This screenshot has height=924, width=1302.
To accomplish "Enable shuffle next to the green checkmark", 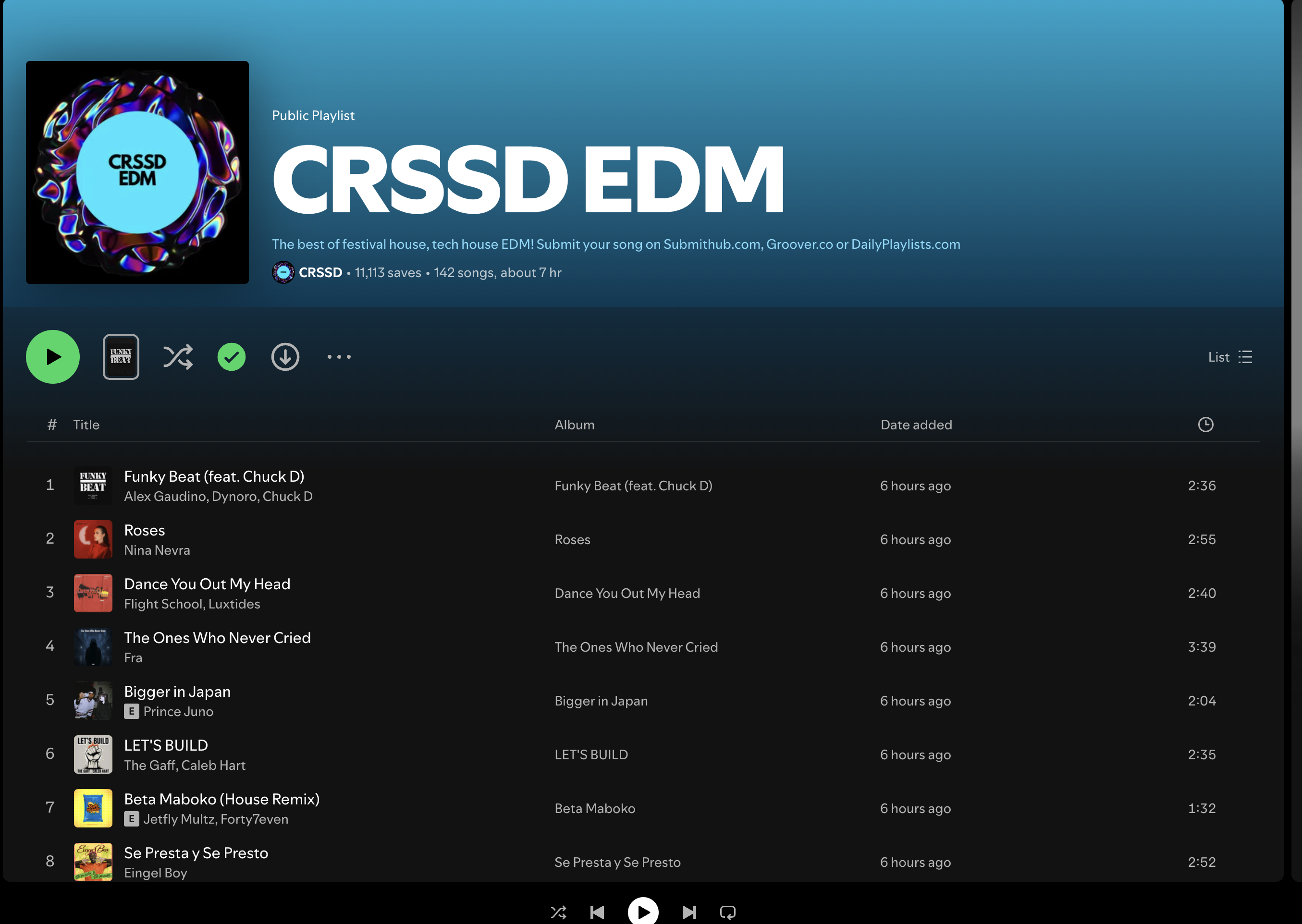I will tap(178, 357).
